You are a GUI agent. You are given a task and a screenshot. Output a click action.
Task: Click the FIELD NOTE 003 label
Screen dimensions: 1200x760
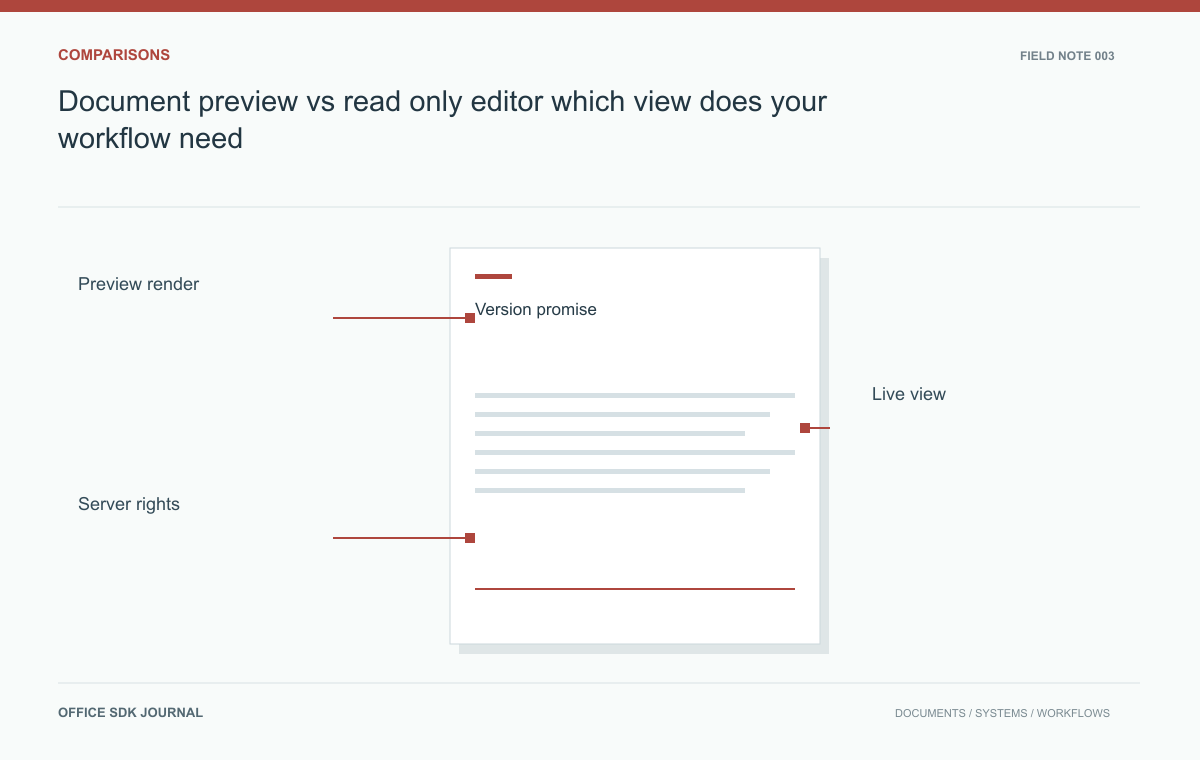click(1067, 56)
